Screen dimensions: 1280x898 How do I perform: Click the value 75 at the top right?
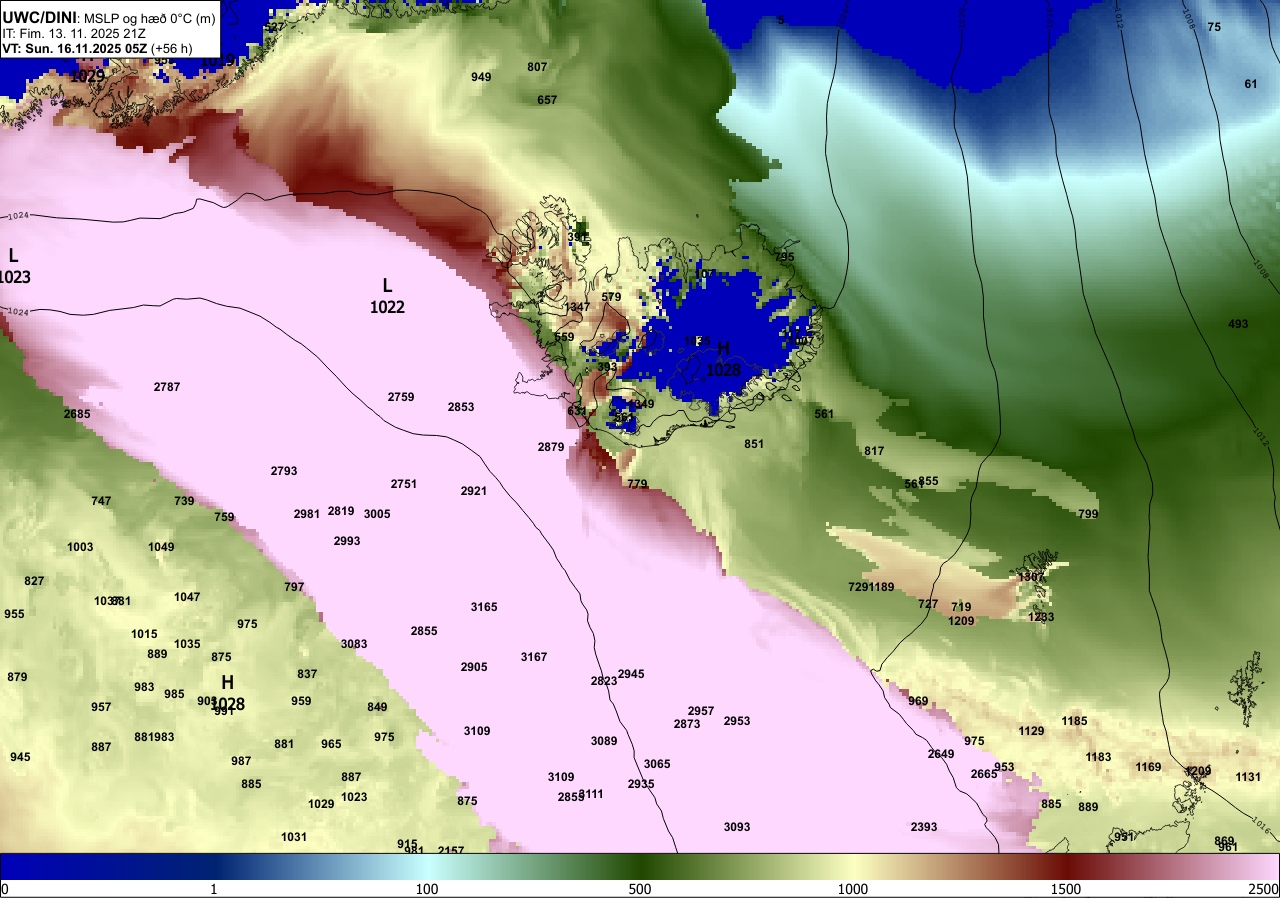tap(1214, 27)
